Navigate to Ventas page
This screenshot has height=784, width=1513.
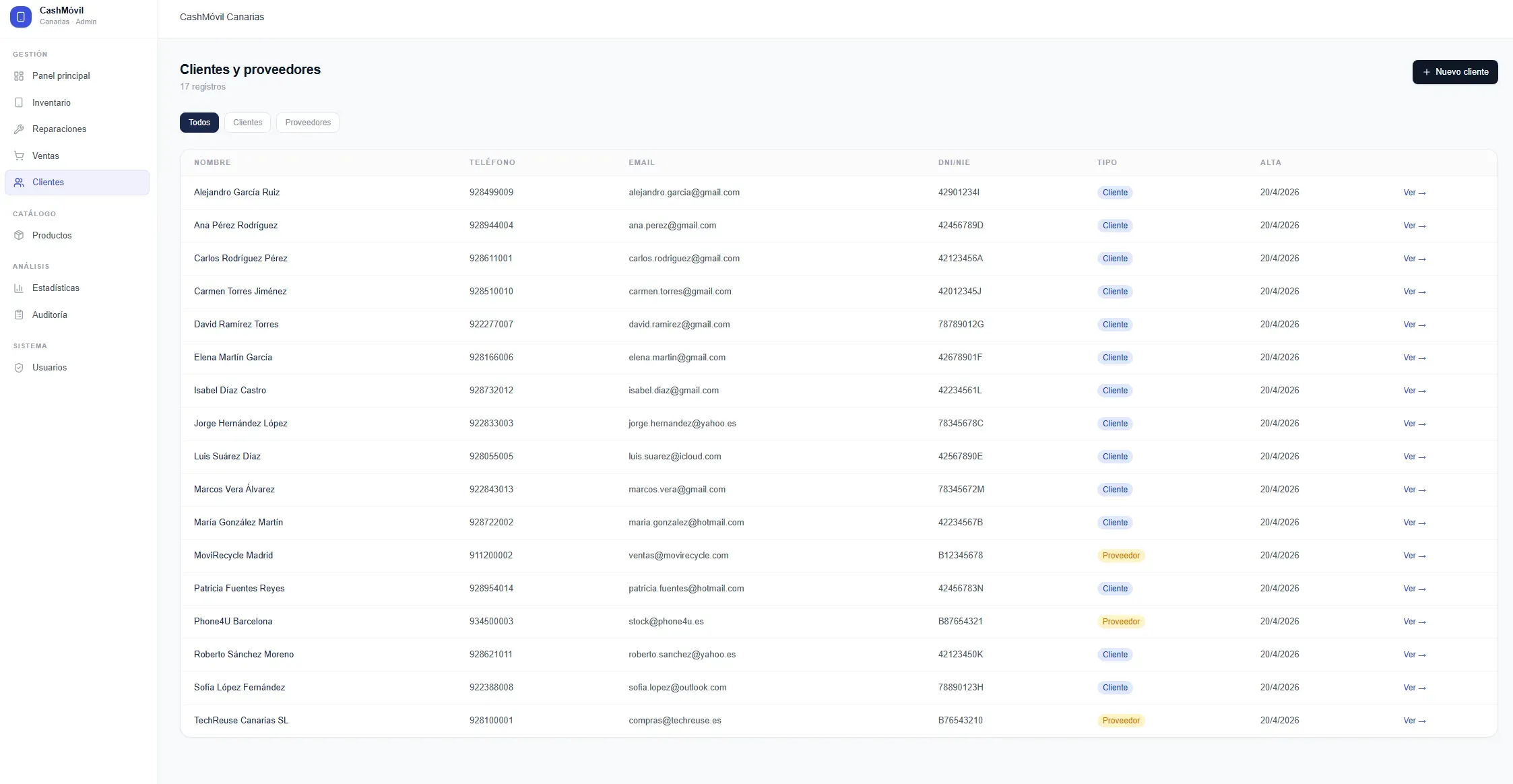pos(77,156)
